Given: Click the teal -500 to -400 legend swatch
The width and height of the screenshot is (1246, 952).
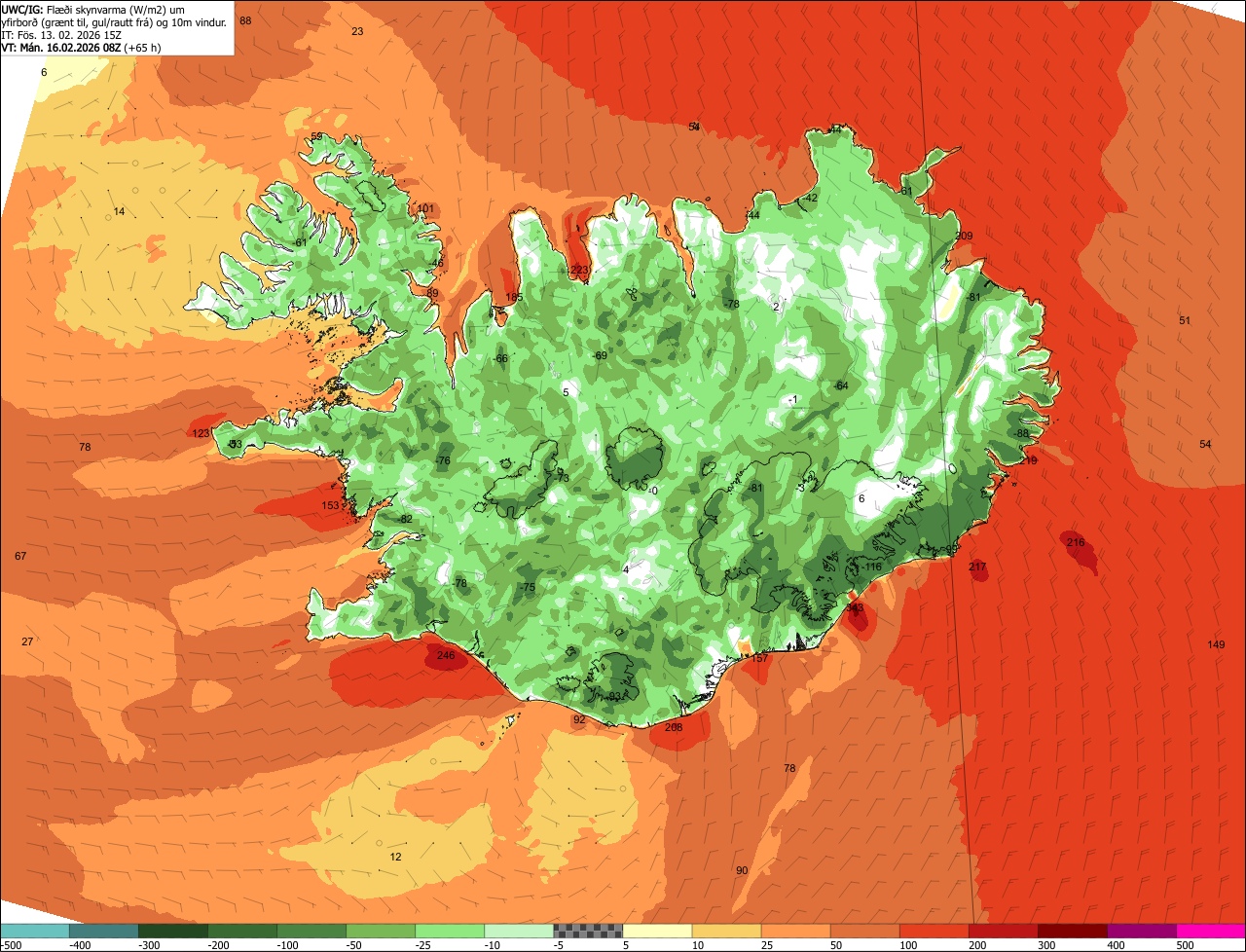Looking at the screenshot, I should pyautogui.click(x=35, y=932).
